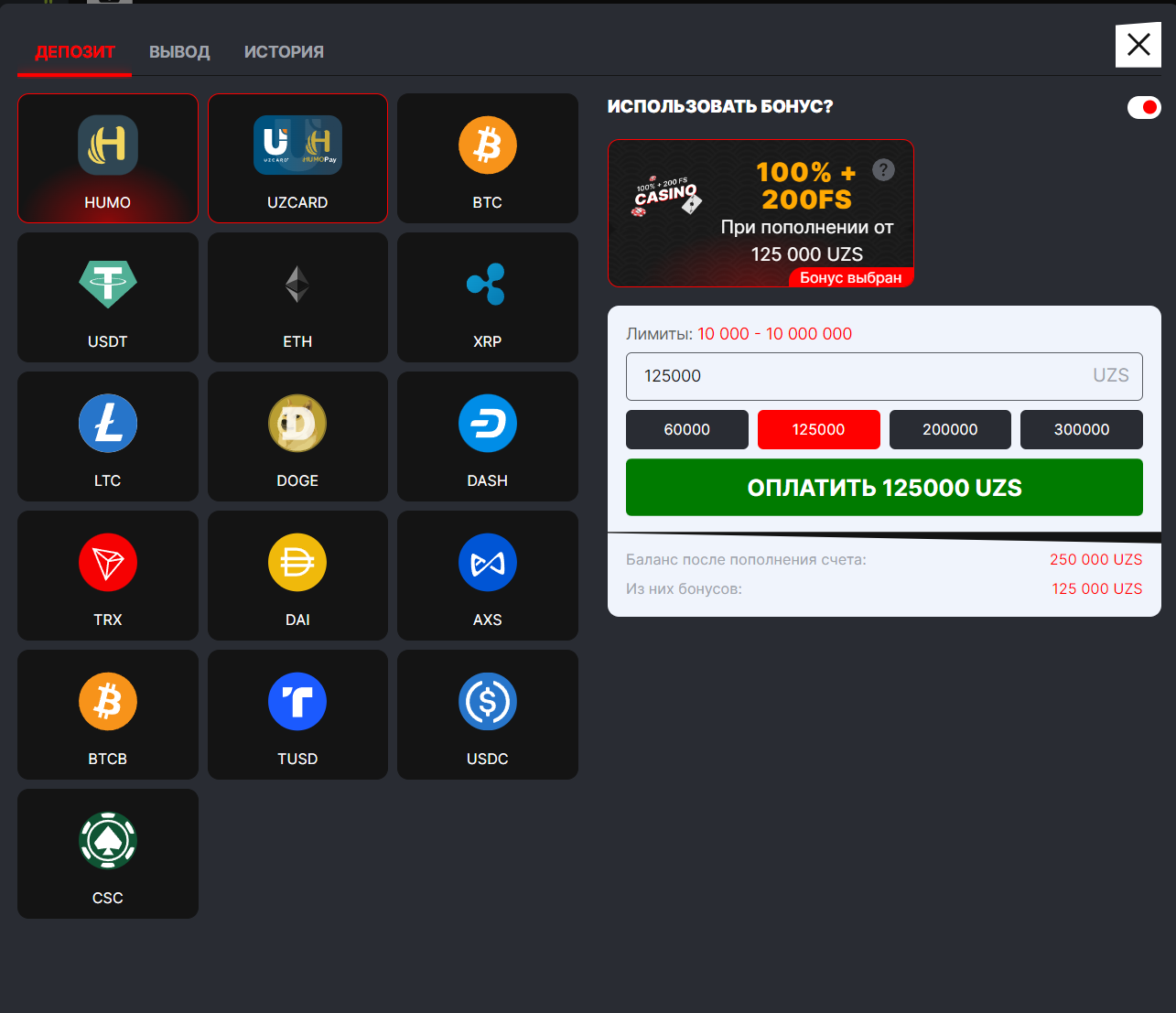The width and height of the screenshot is (1176, 1013).
Task: Set amount to 200000
Action: click(x=950, y=429)
